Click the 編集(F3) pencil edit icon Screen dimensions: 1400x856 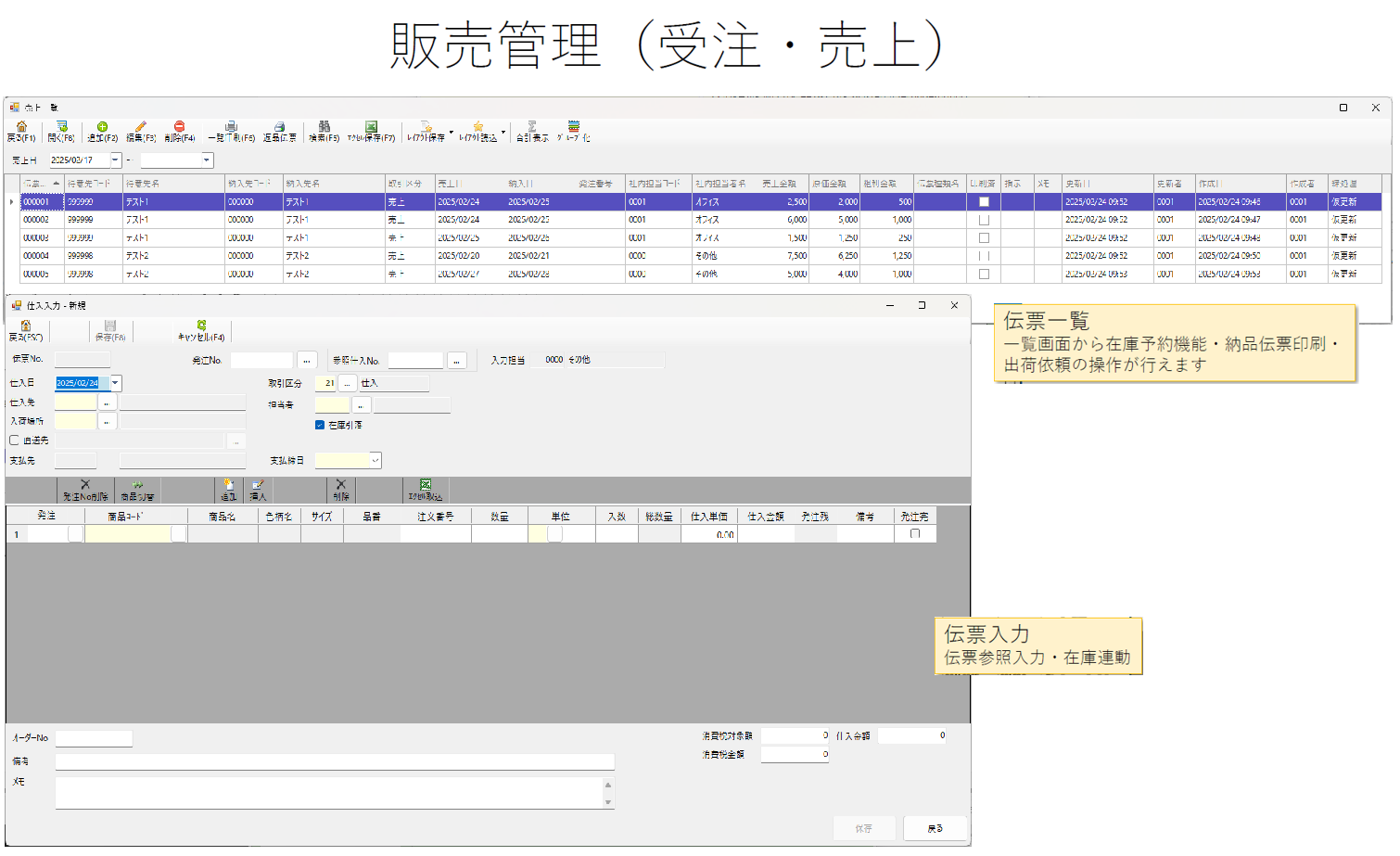click(141, 127)
